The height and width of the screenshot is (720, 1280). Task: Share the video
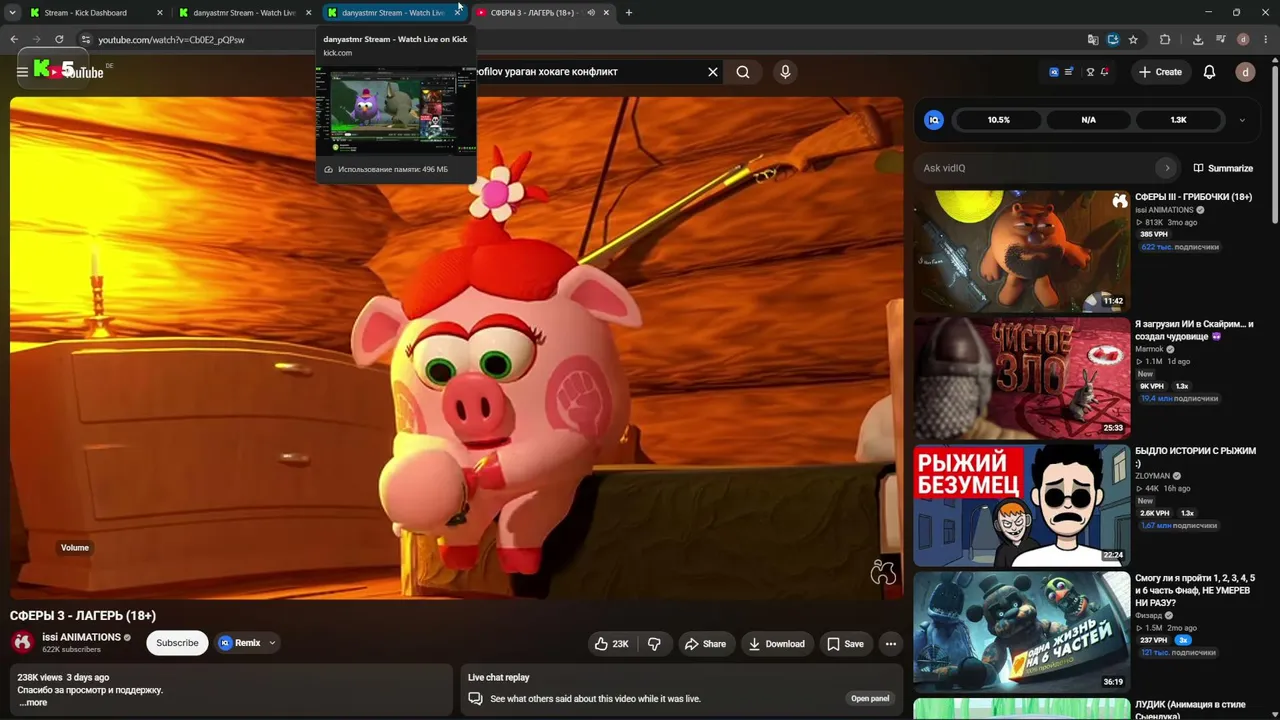pos(705,644)
